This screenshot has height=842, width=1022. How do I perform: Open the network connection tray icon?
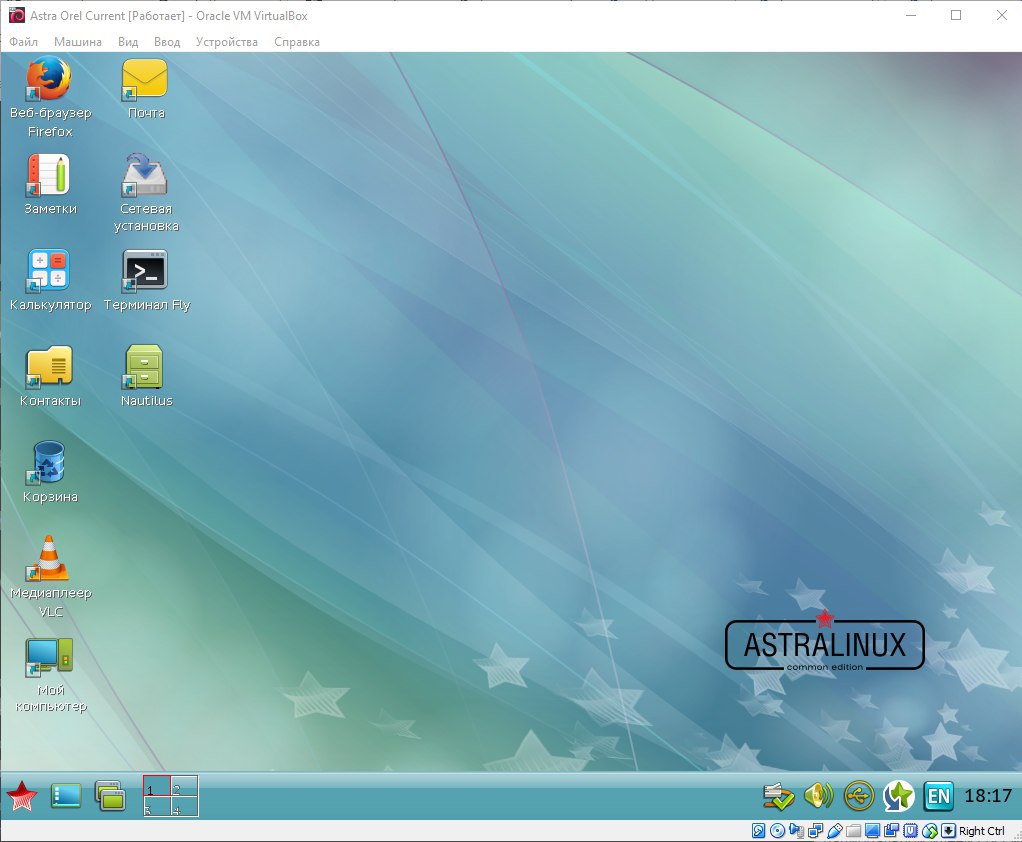click(779, 796)
